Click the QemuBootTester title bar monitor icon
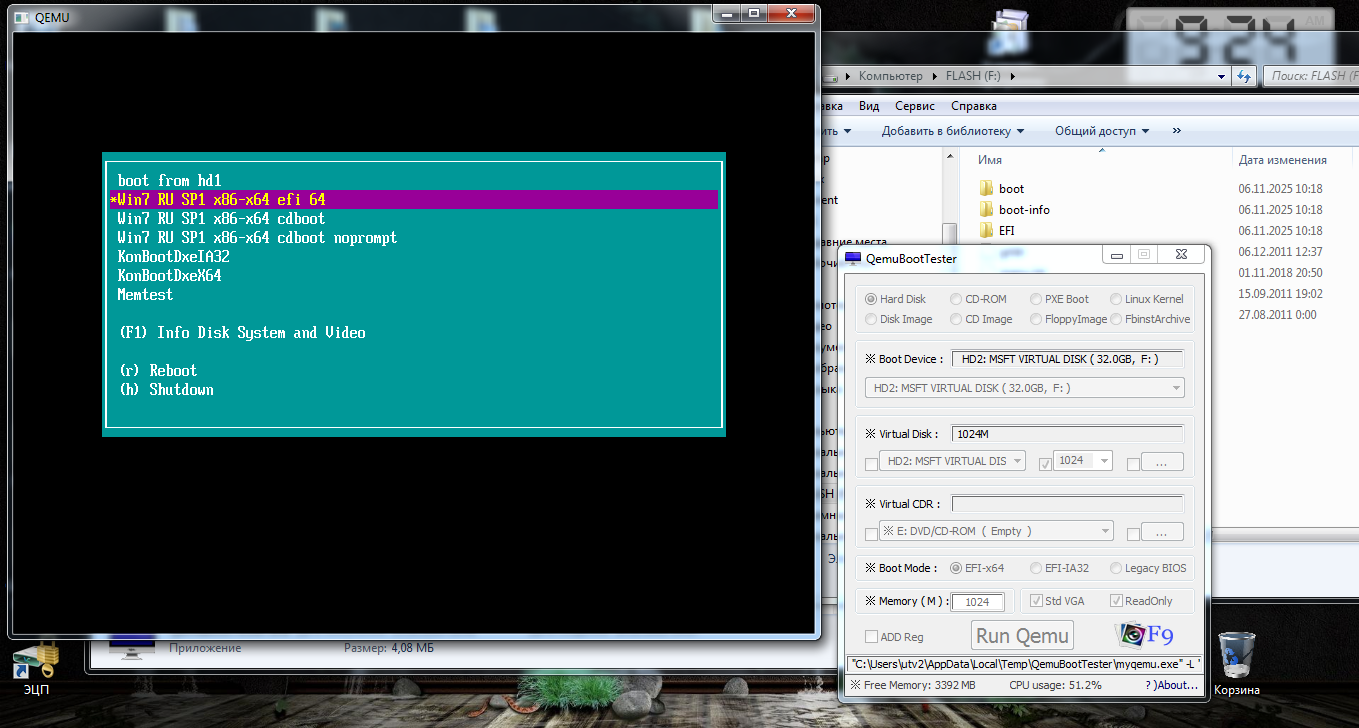The width and height of the screenshot is (1359, 728). pos(852,259)
